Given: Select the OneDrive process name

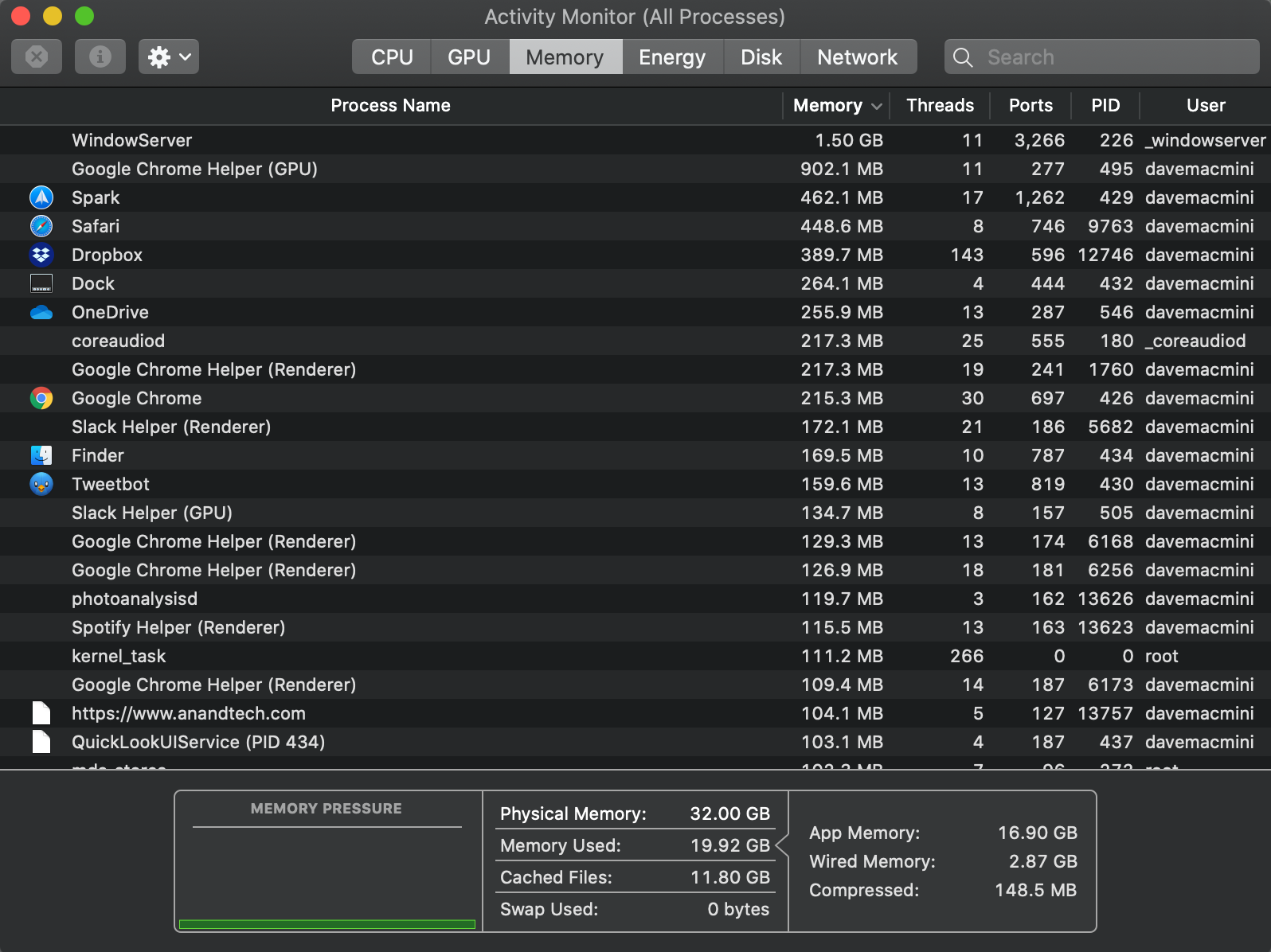Looking at the screenshot, I should tap(110, 312).
